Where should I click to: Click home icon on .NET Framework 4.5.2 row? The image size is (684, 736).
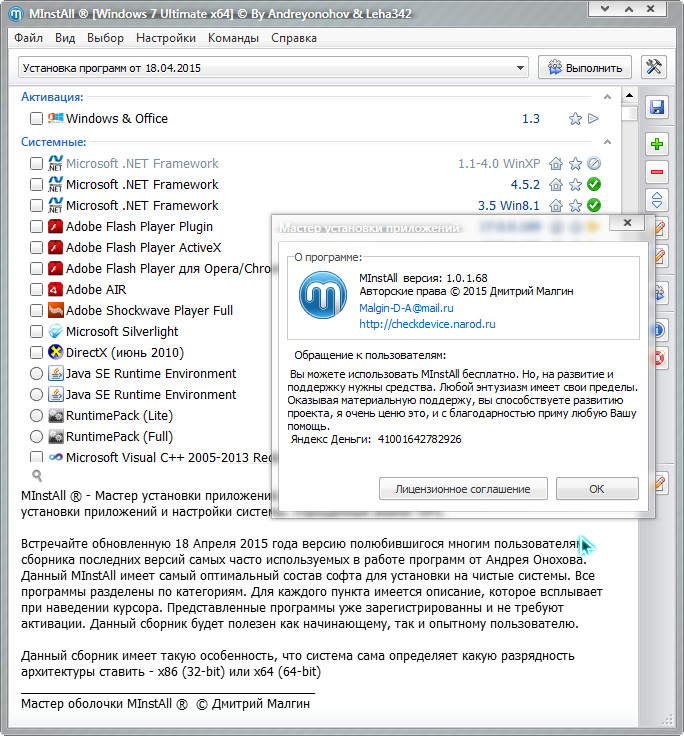click(556, 184)
